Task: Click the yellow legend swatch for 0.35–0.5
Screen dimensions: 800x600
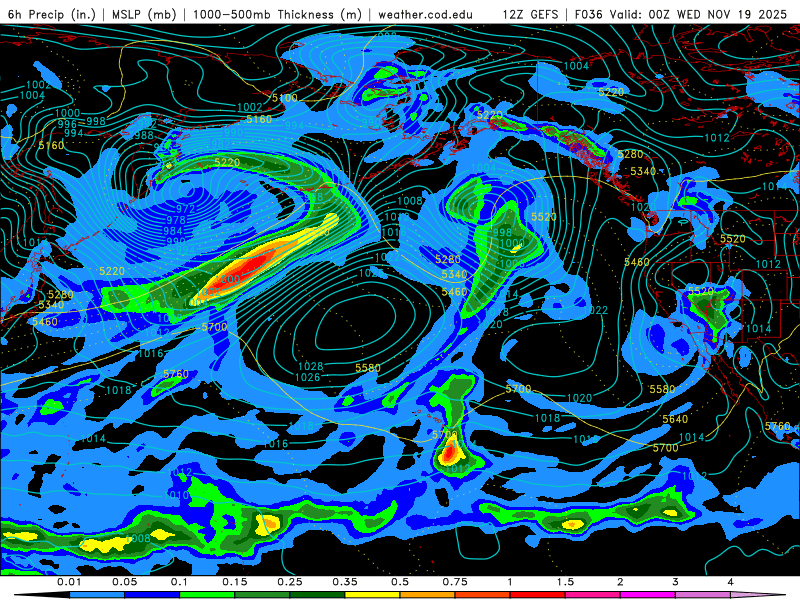Action: (x=372, y=595)
